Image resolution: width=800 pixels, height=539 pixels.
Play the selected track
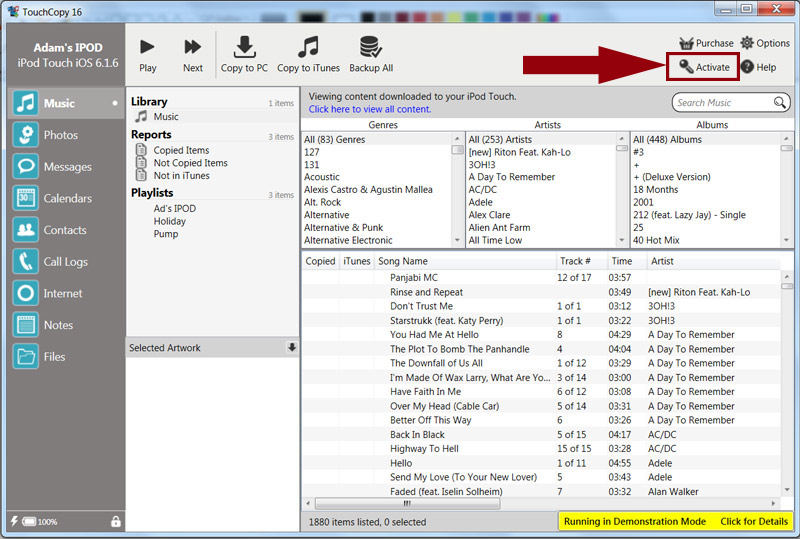147,55
